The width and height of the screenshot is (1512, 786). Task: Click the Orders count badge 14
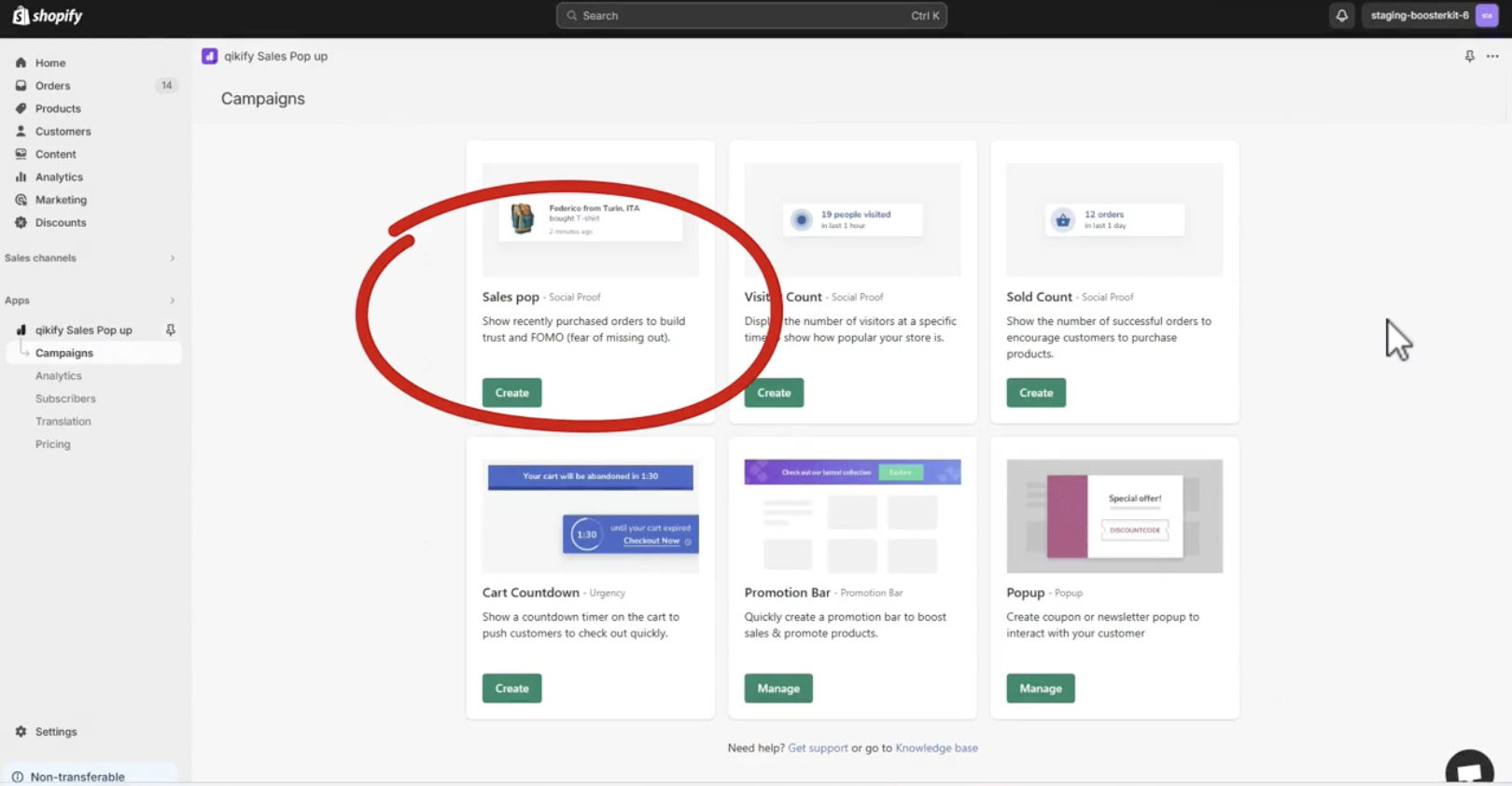166,86
